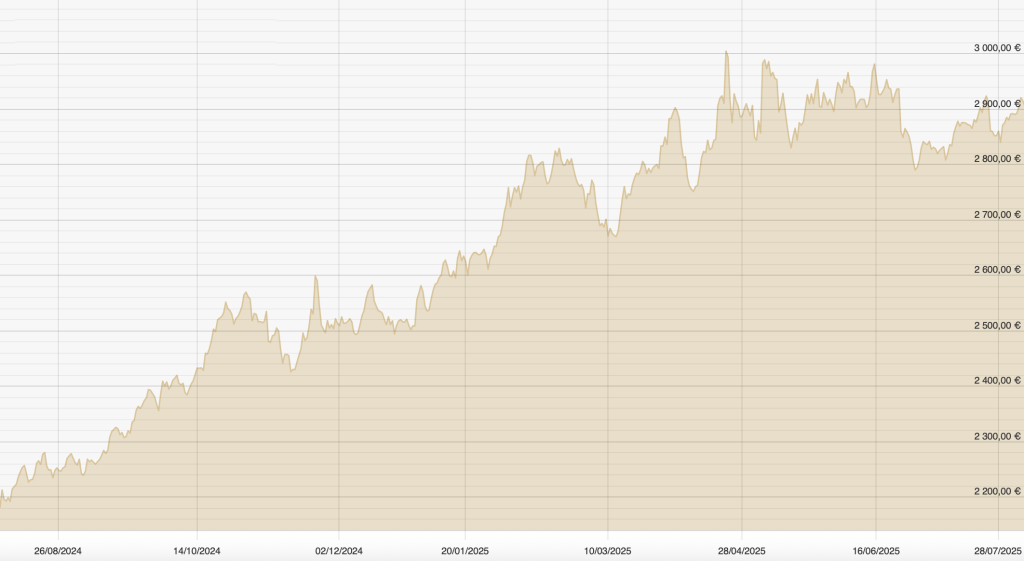Select the 28/04/2025 x-axis label
Viewport: 1024px width, 561px height.
coord(742,550)
